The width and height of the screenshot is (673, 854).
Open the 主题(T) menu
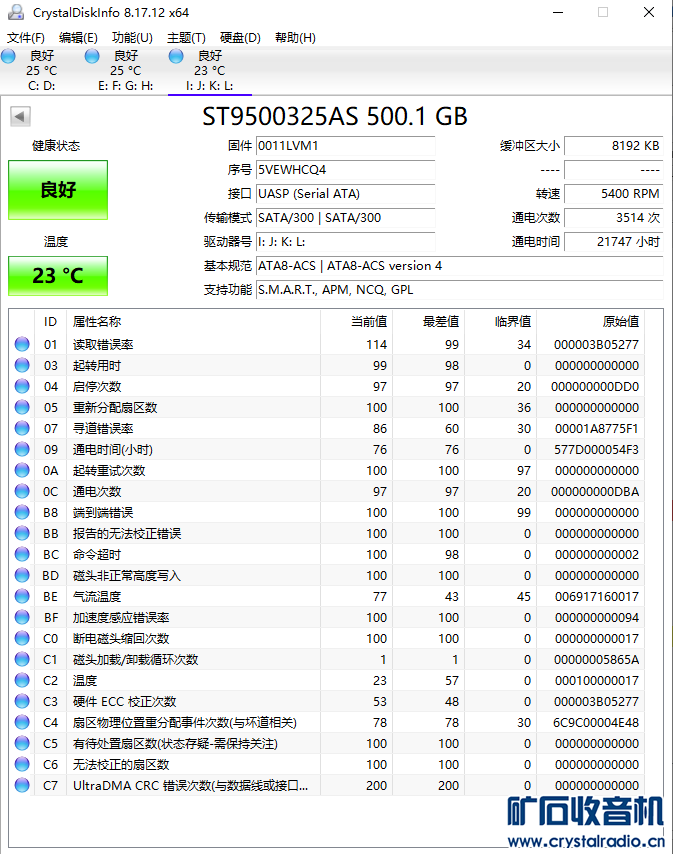pos(186,38)
